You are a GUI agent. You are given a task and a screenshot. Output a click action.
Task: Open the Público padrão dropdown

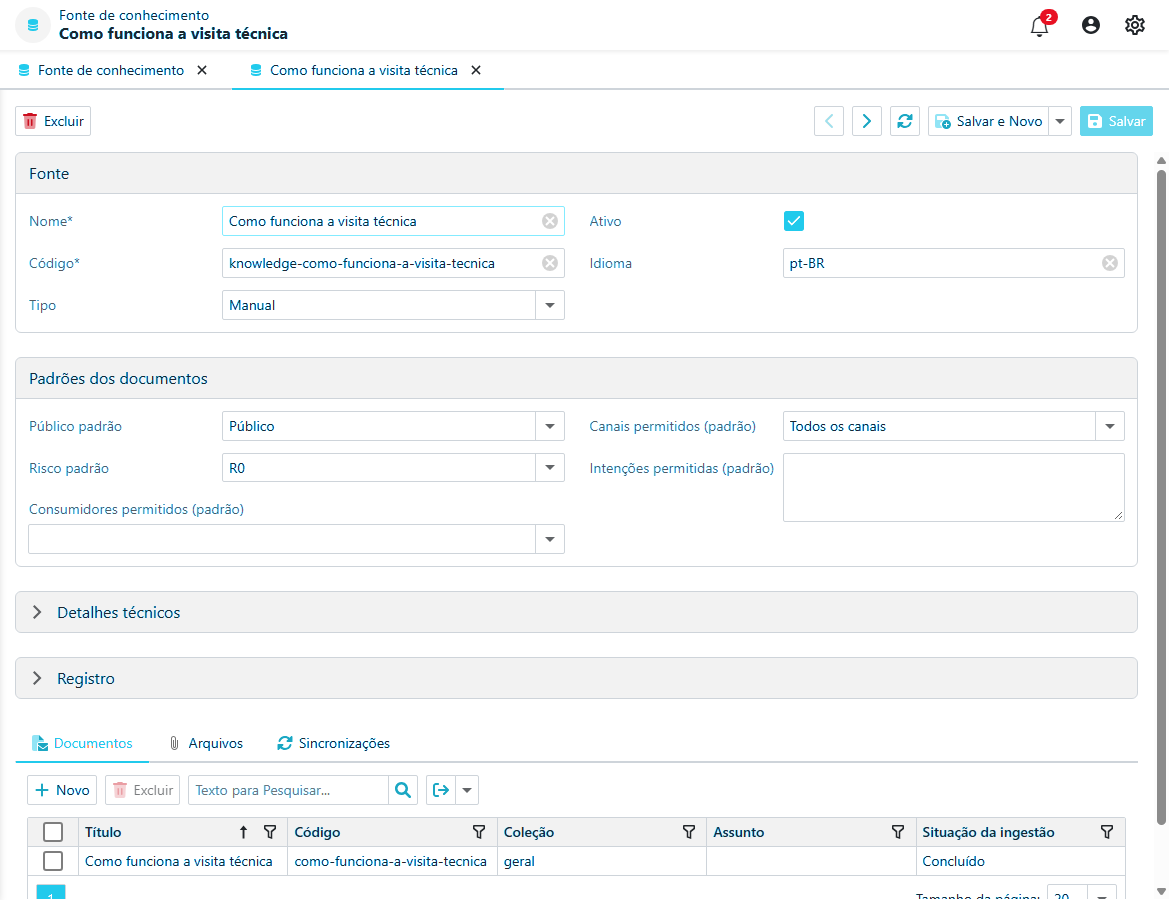point(549,427)
